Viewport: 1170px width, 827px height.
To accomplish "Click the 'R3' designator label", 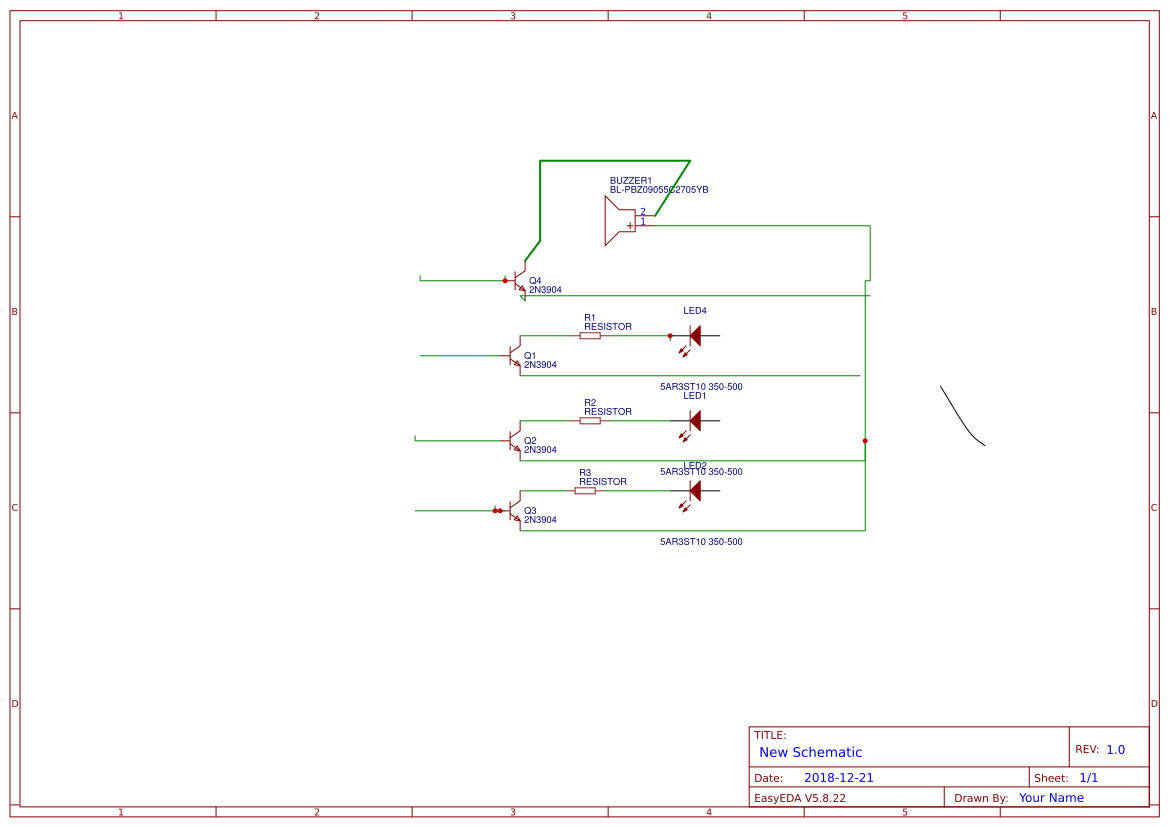I will tap(585, 473).
